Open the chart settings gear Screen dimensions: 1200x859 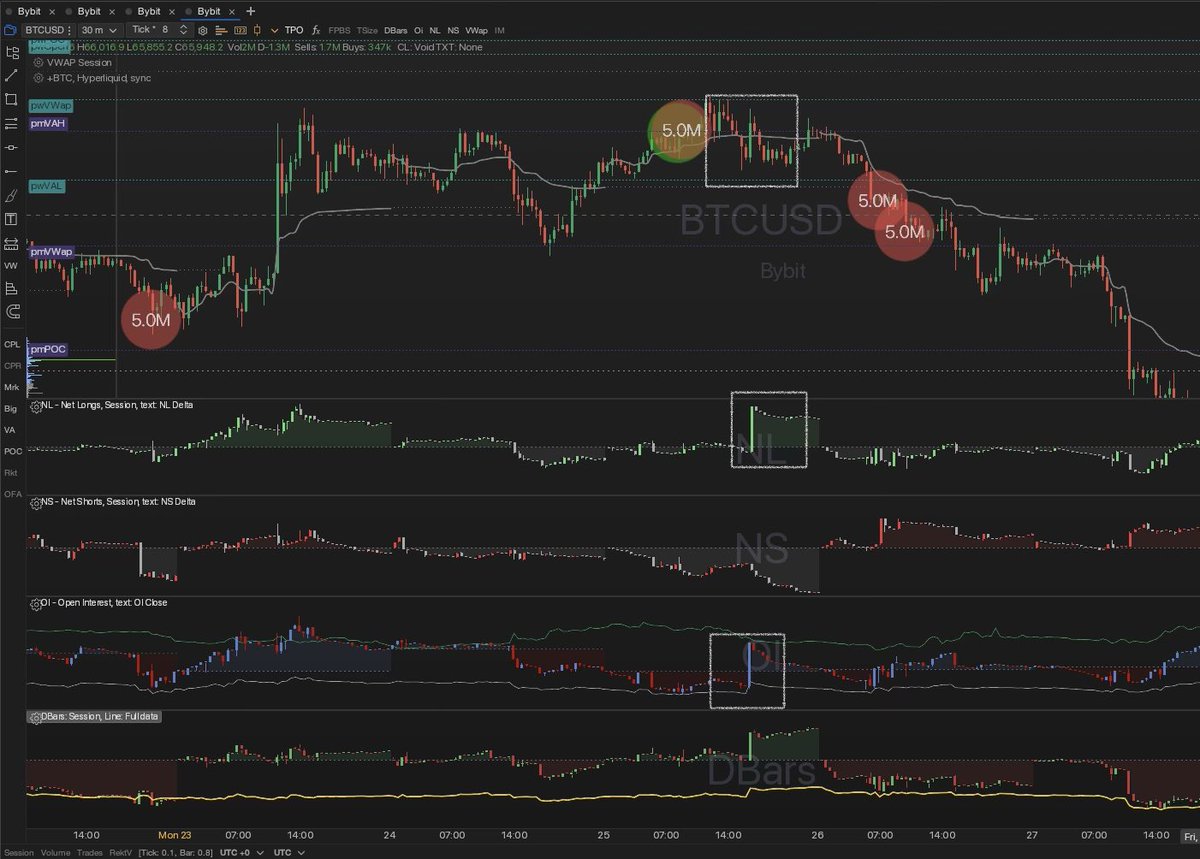(202, 29)
